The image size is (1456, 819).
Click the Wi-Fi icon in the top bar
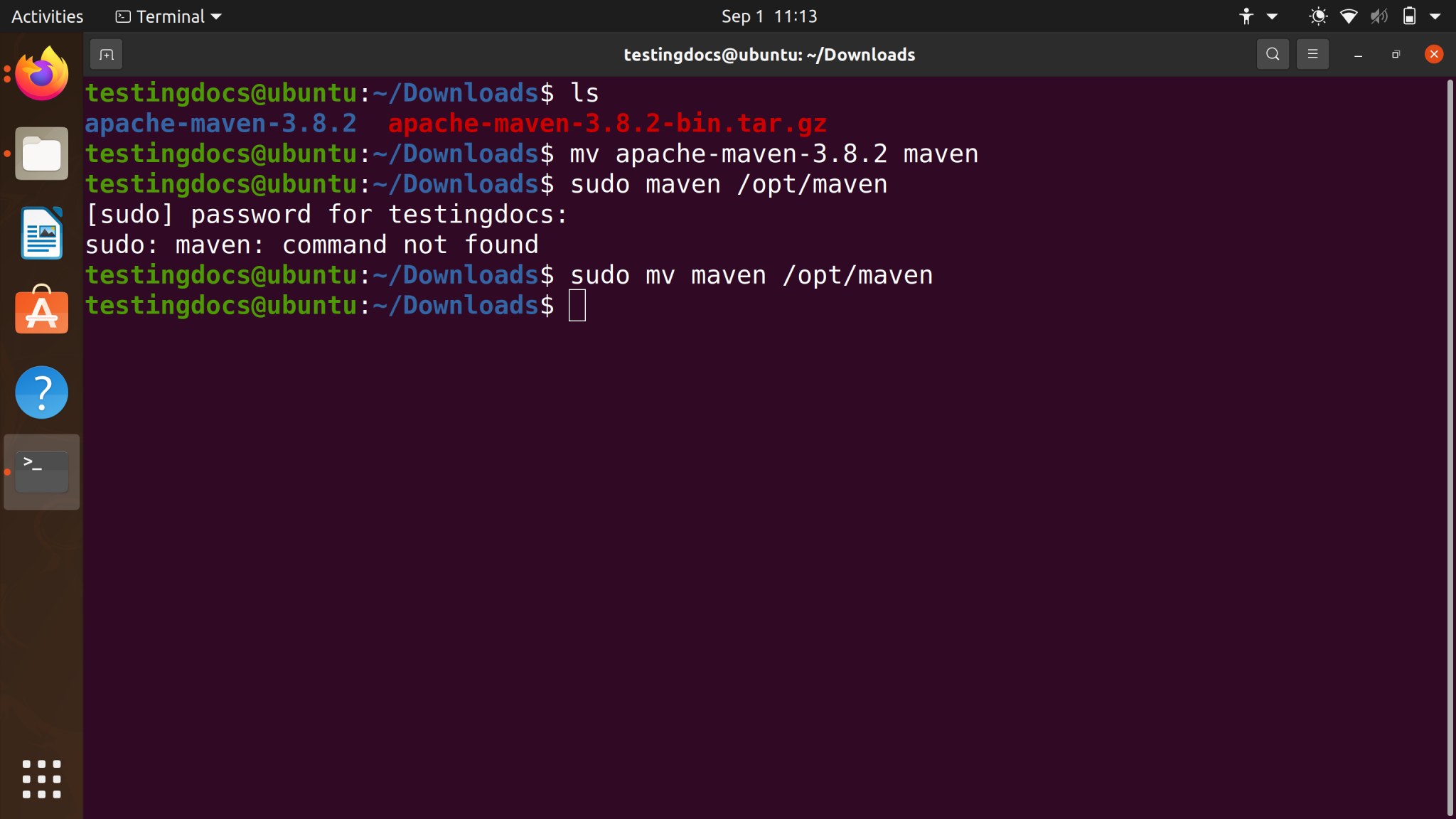point(1348,16)
